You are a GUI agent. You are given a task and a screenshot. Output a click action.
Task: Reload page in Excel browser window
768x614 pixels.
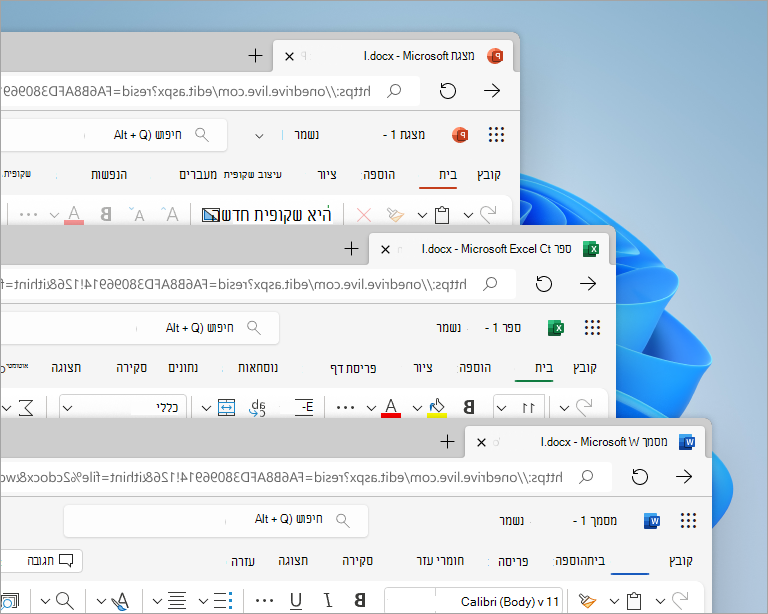tap(544, 283)
